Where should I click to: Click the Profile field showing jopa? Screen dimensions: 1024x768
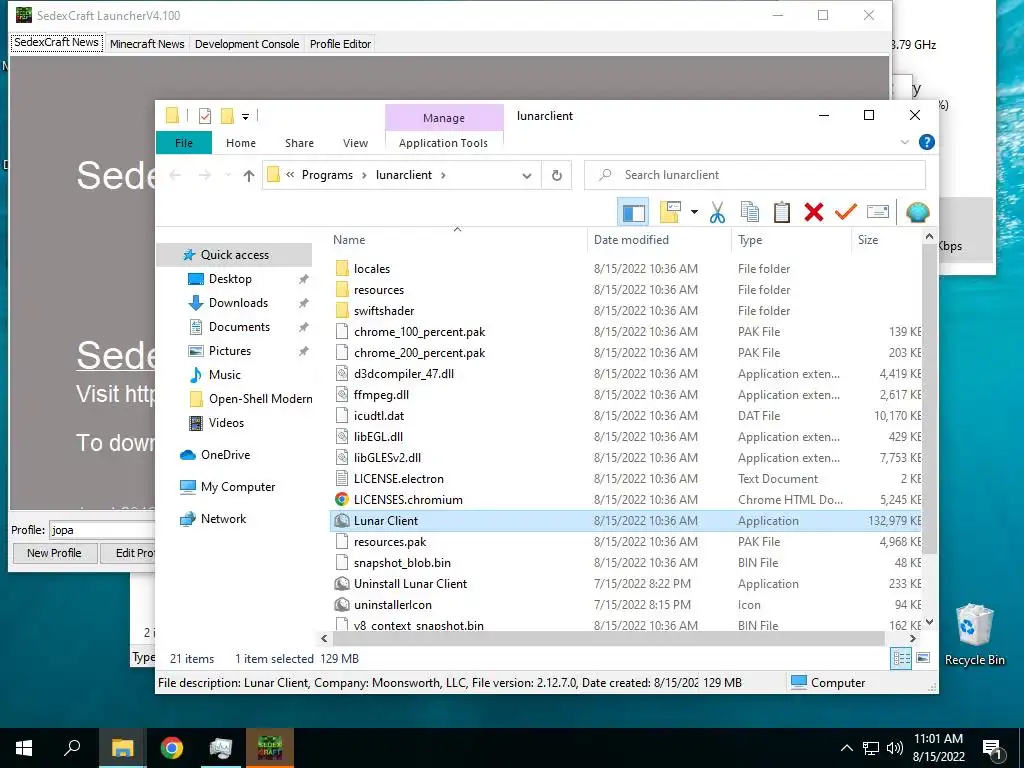click(x=102, y=530)
